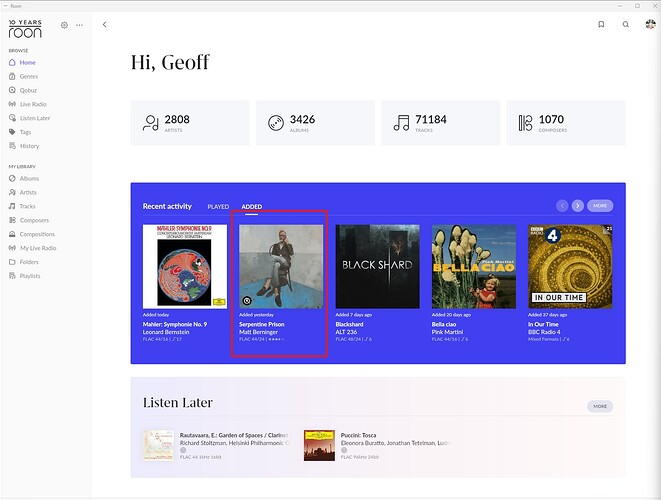Open Puccini Tosca cover thumbnail

(319, 445)
